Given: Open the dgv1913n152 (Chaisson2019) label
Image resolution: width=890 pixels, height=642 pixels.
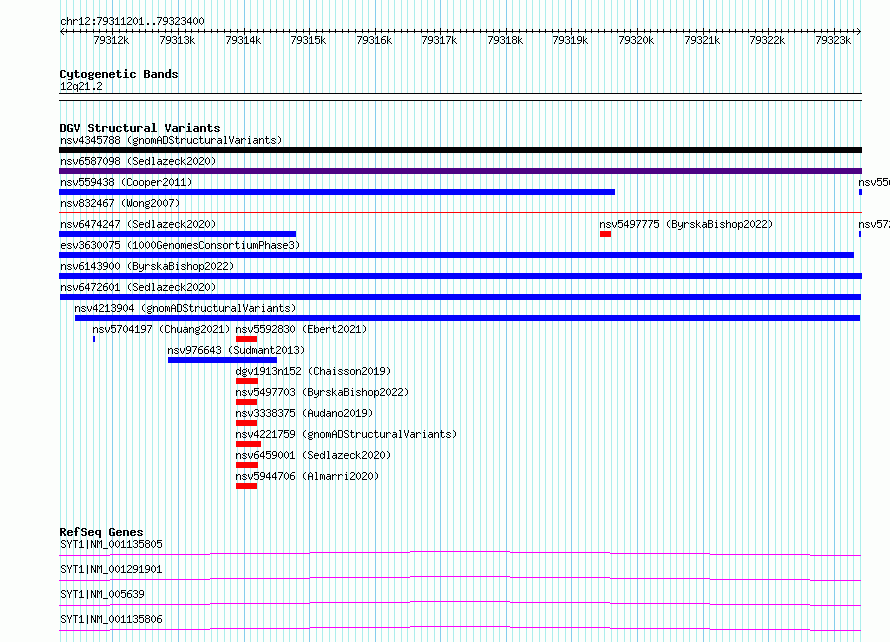Looking at the screenshot, I should coord(313,371).
